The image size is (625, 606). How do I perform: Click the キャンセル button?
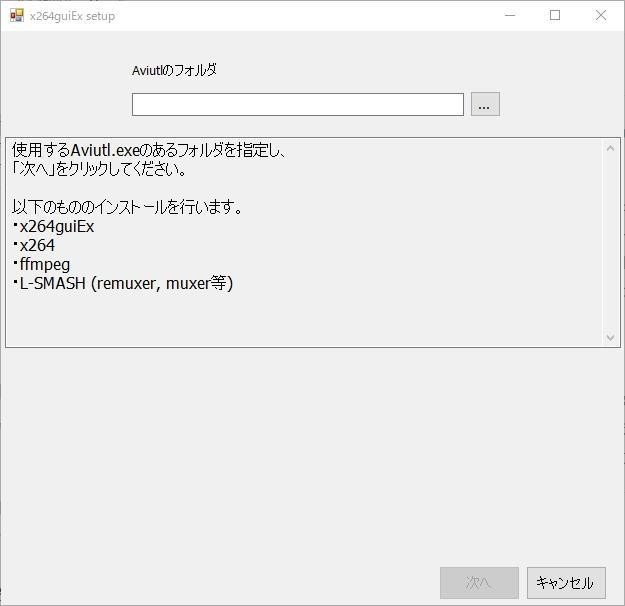[x=566, y=583]
